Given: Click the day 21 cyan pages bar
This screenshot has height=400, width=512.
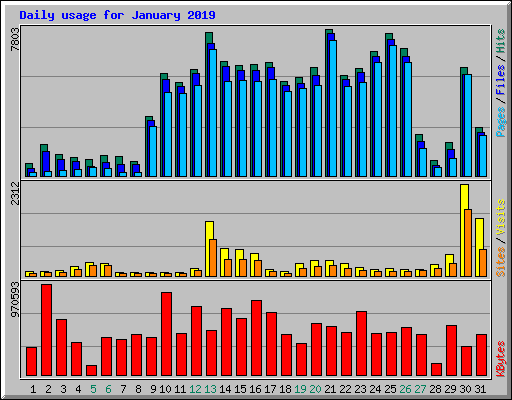Looking at the screenshot, I should pos(333,108).
